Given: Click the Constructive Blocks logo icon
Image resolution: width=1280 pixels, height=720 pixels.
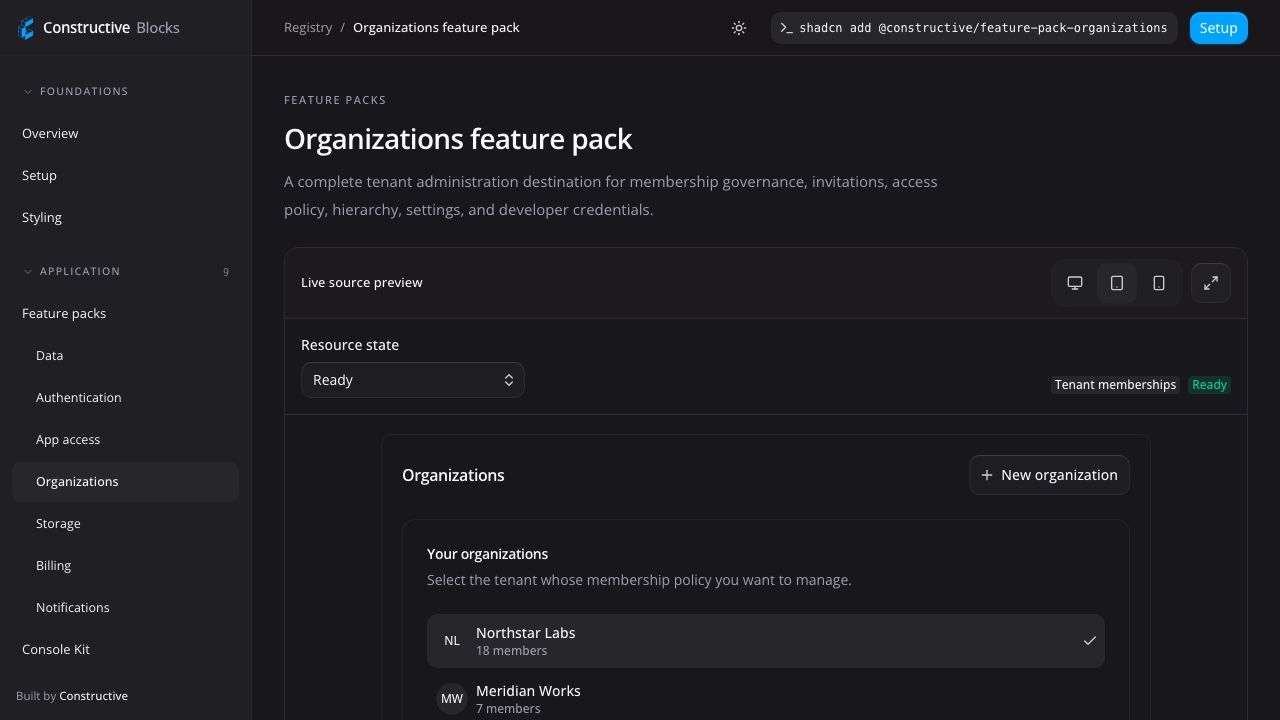Looking at the screenshot, I should coord(26,28).
